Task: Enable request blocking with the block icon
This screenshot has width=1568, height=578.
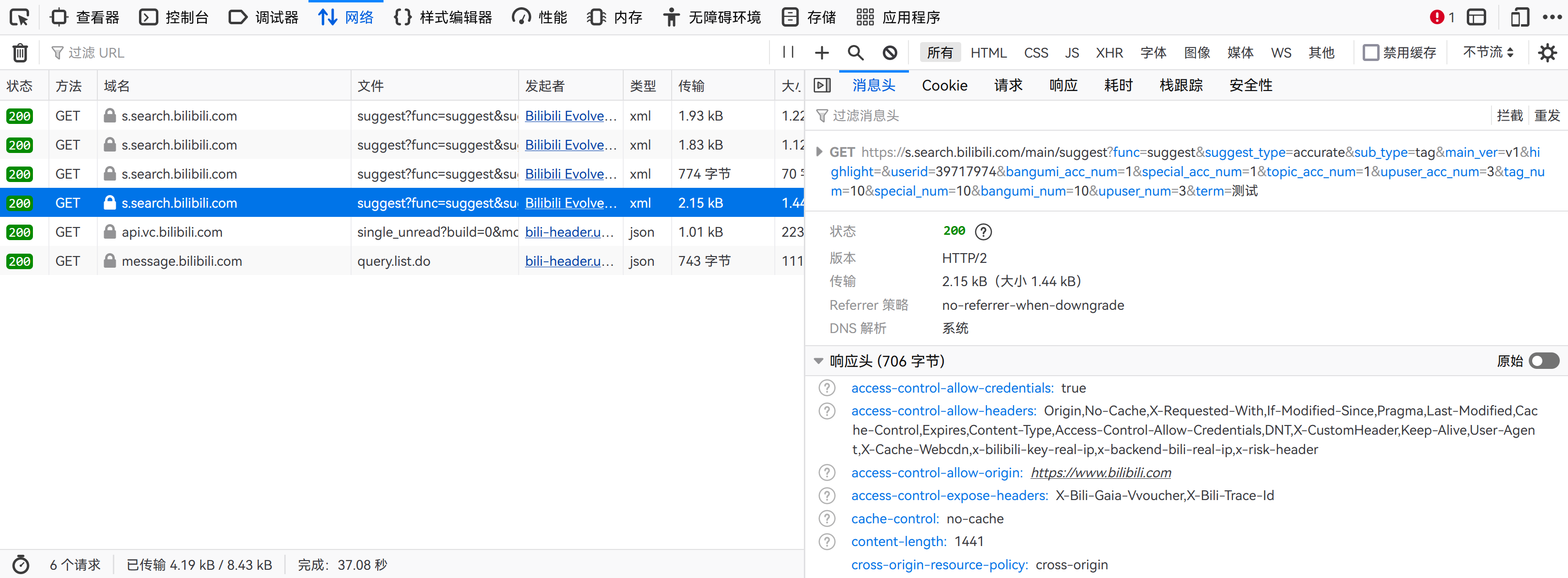Action: coord(890,52)
